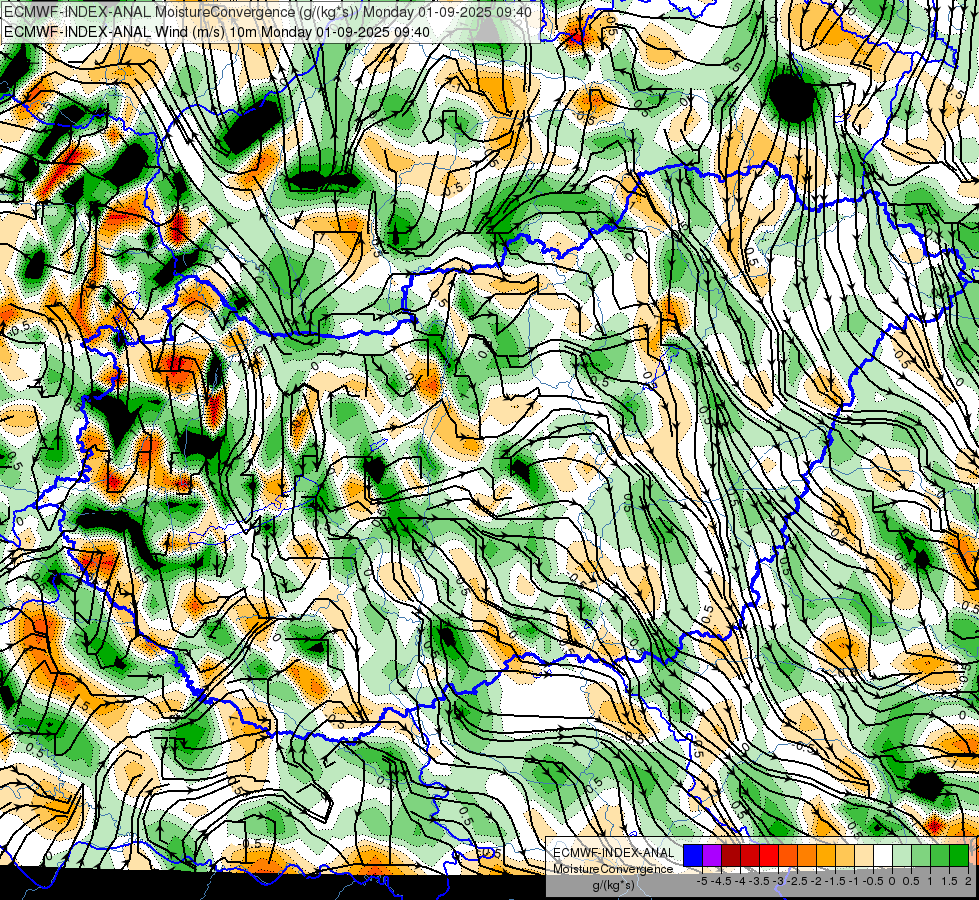Screen dimensions: 979x900
Task: Click the purple legend swatch between -5 and -4.5
Action: 712,855
